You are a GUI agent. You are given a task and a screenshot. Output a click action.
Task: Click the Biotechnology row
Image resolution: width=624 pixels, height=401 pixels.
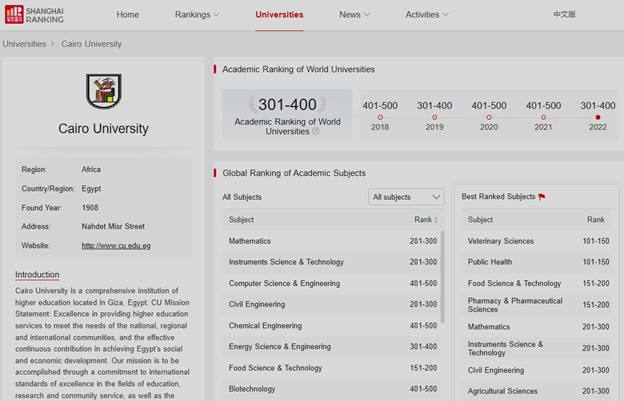pyautogui.click(x=333, y=389)
